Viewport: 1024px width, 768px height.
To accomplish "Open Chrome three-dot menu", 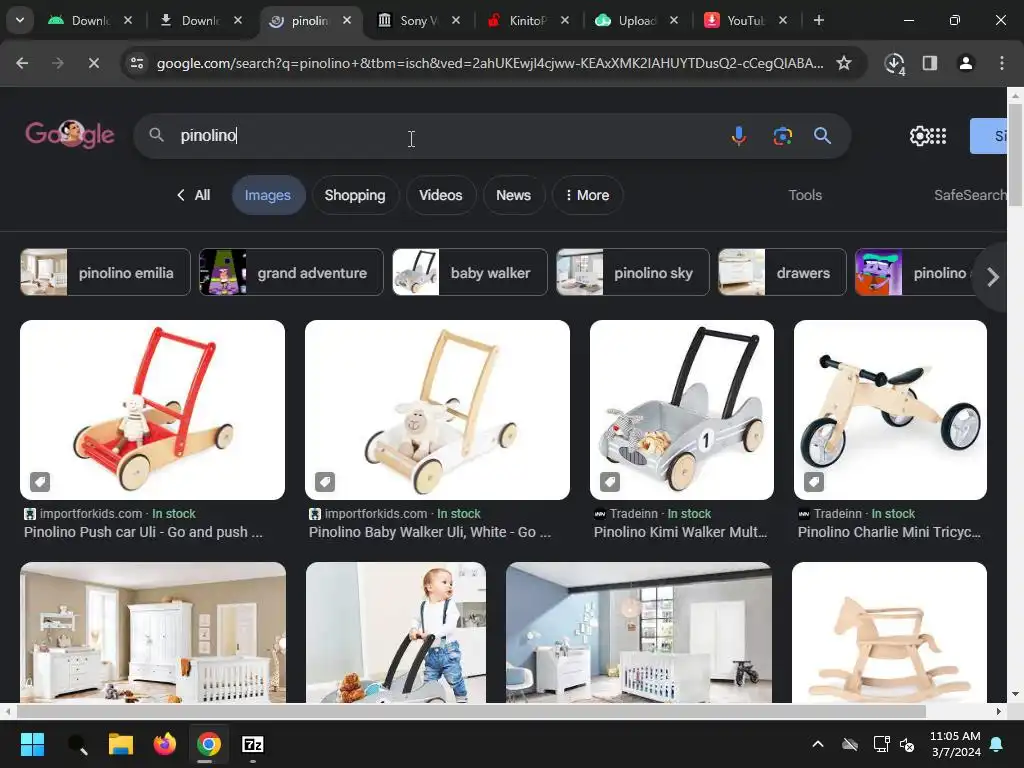I will coord(1001,63).
